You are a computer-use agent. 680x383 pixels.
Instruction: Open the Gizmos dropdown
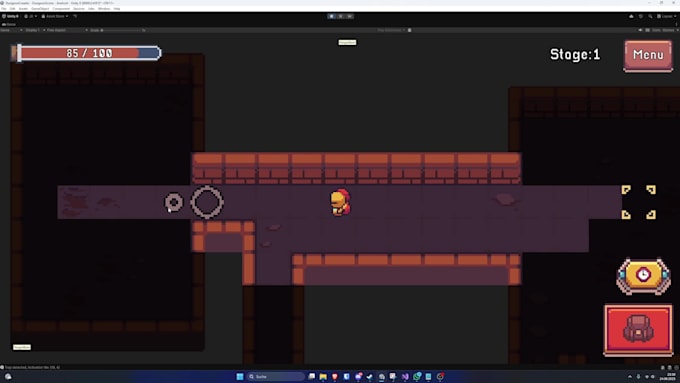pos(670,30)
